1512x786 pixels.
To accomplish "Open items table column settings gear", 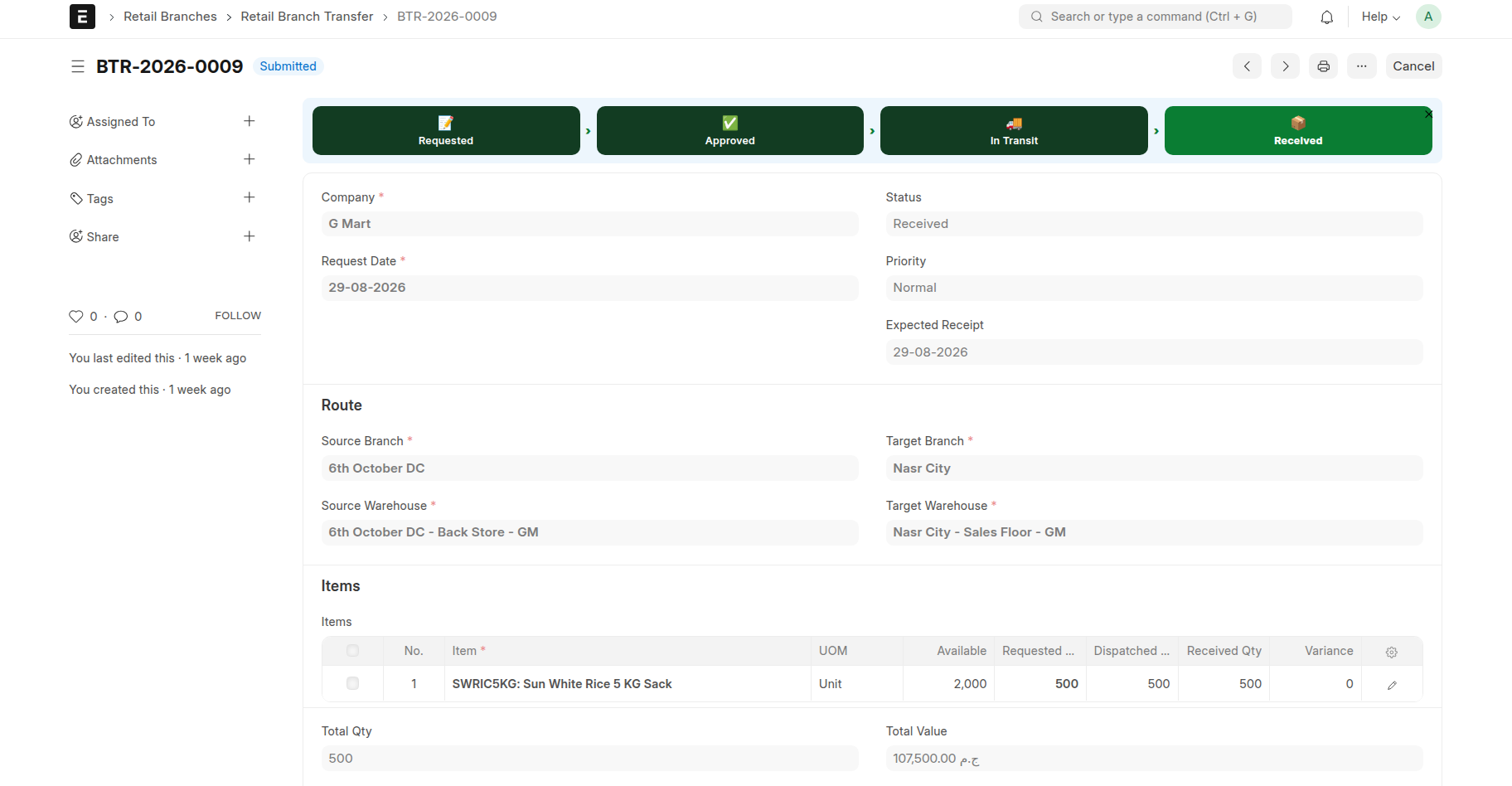I will pyautogui.click(x=1392, y=652).
